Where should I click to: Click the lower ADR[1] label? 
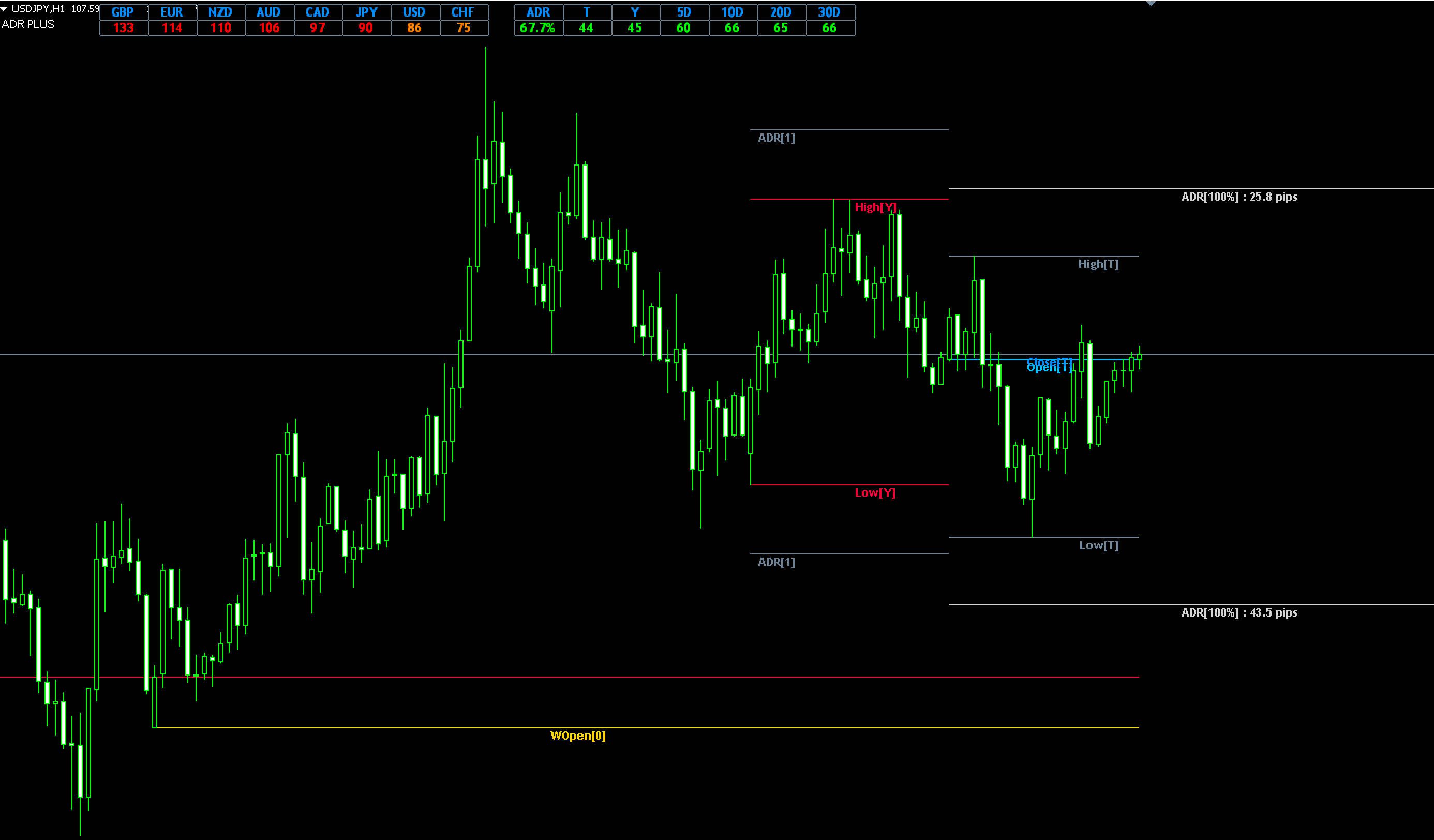pyautogui.click(x=776, y=562)
